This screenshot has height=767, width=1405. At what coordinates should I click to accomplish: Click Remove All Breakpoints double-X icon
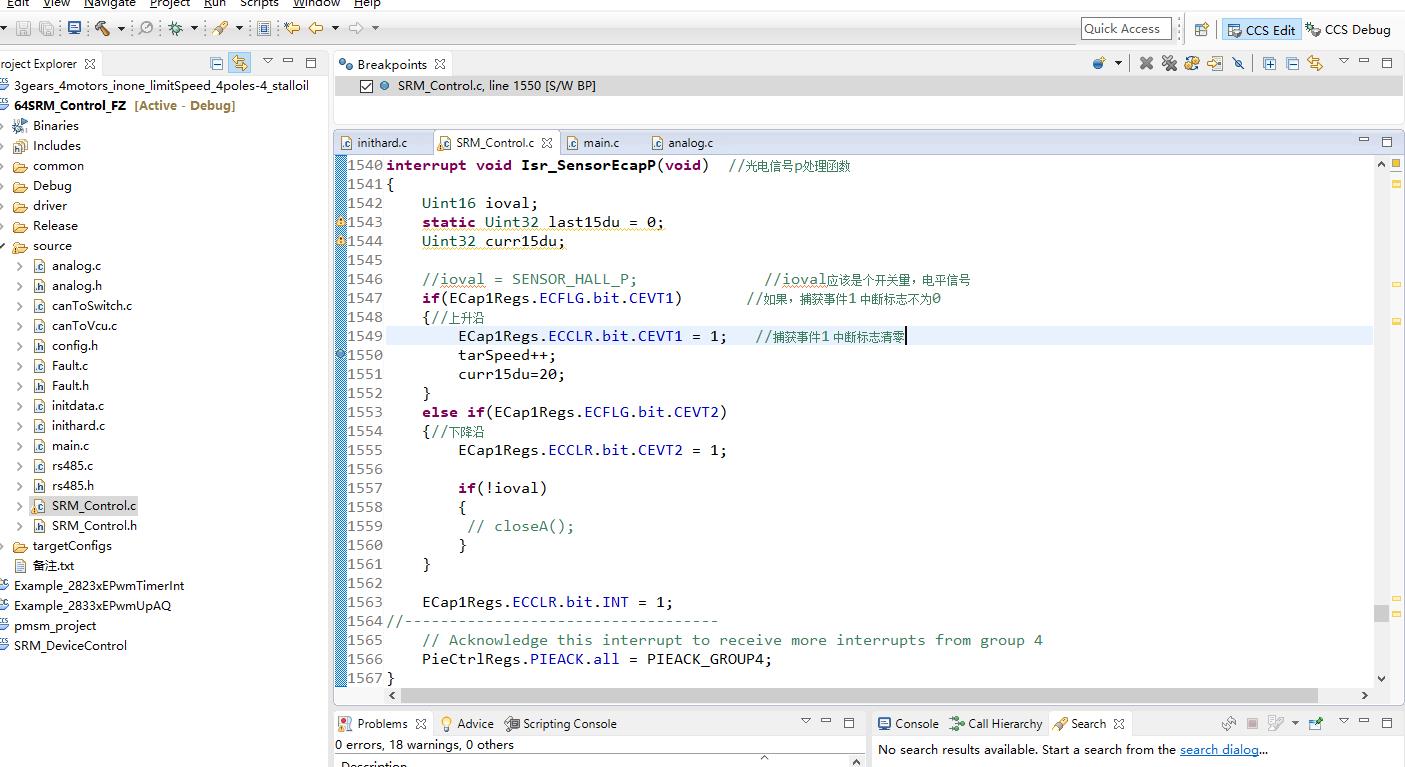tap(1169, 63)
